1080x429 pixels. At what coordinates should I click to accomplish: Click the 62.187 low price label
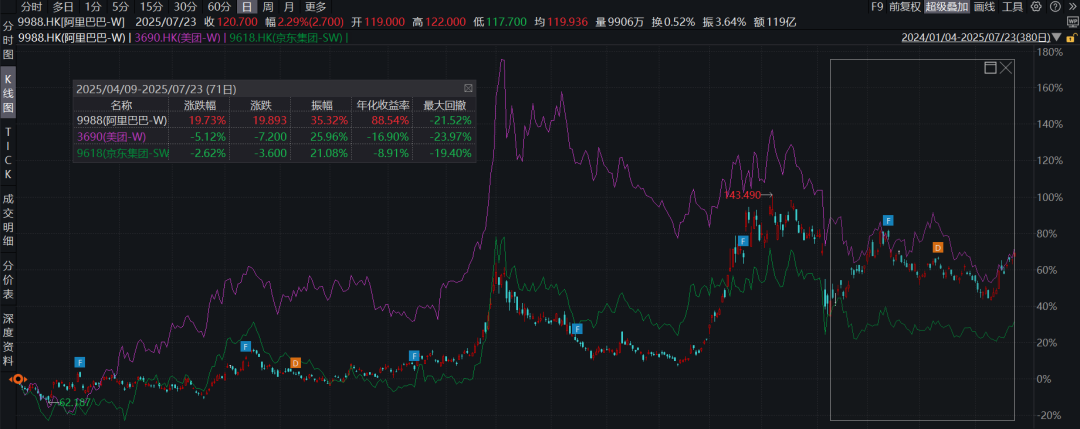(75, 401)
